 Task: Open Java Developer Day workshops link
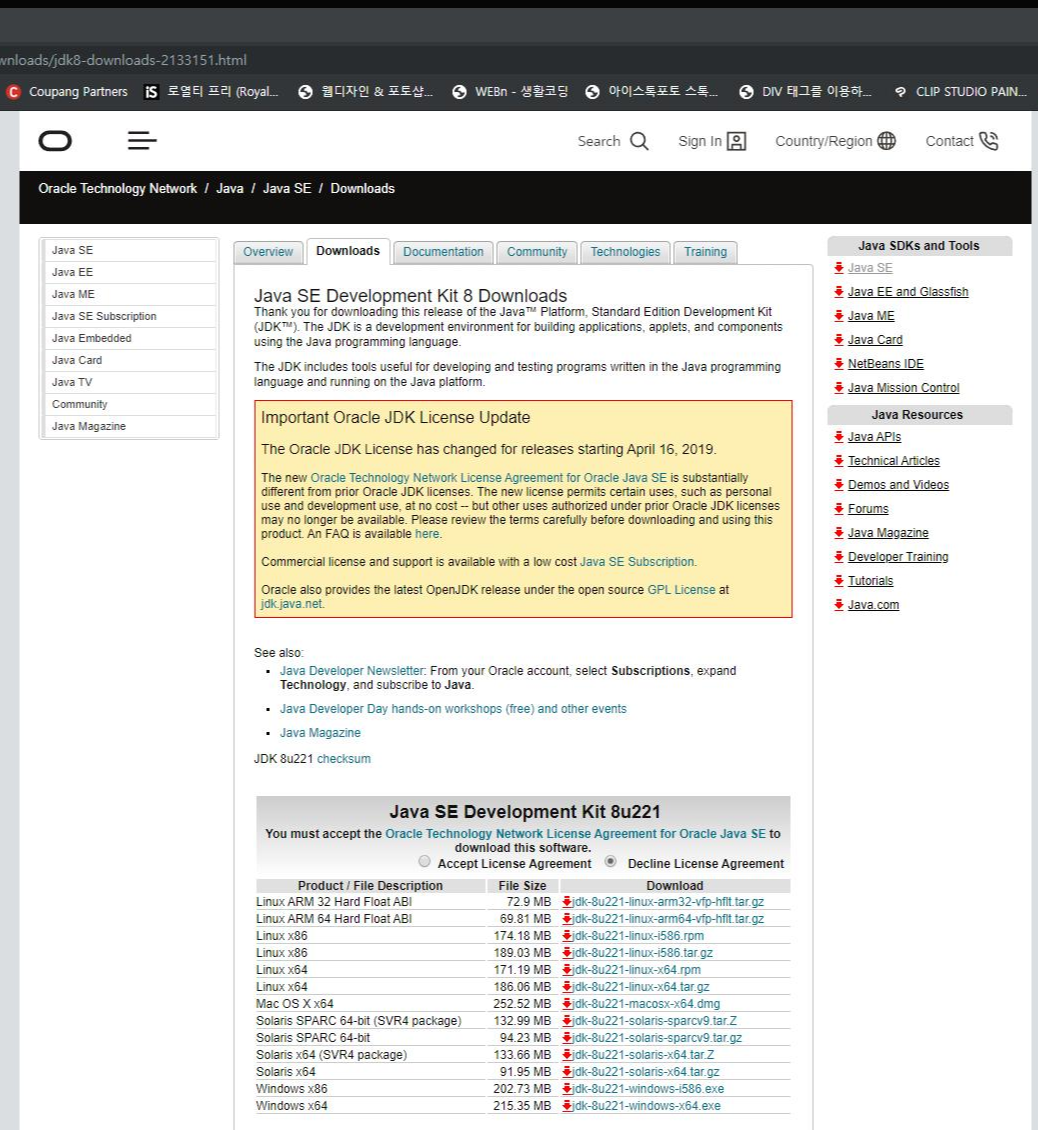click(x=453, y=709)
